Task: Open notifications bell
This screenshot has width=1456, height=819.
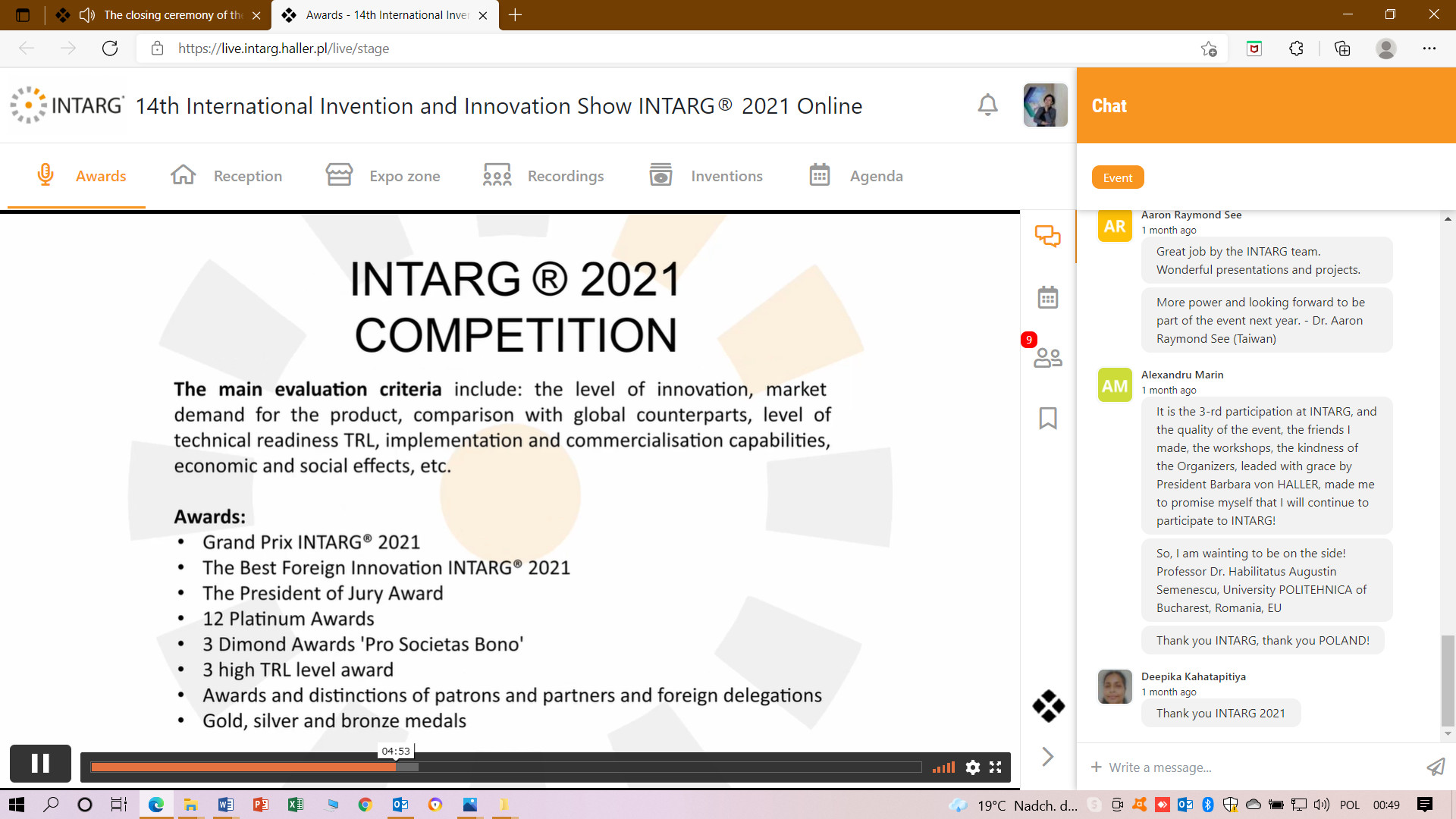Action: (987, 105)
